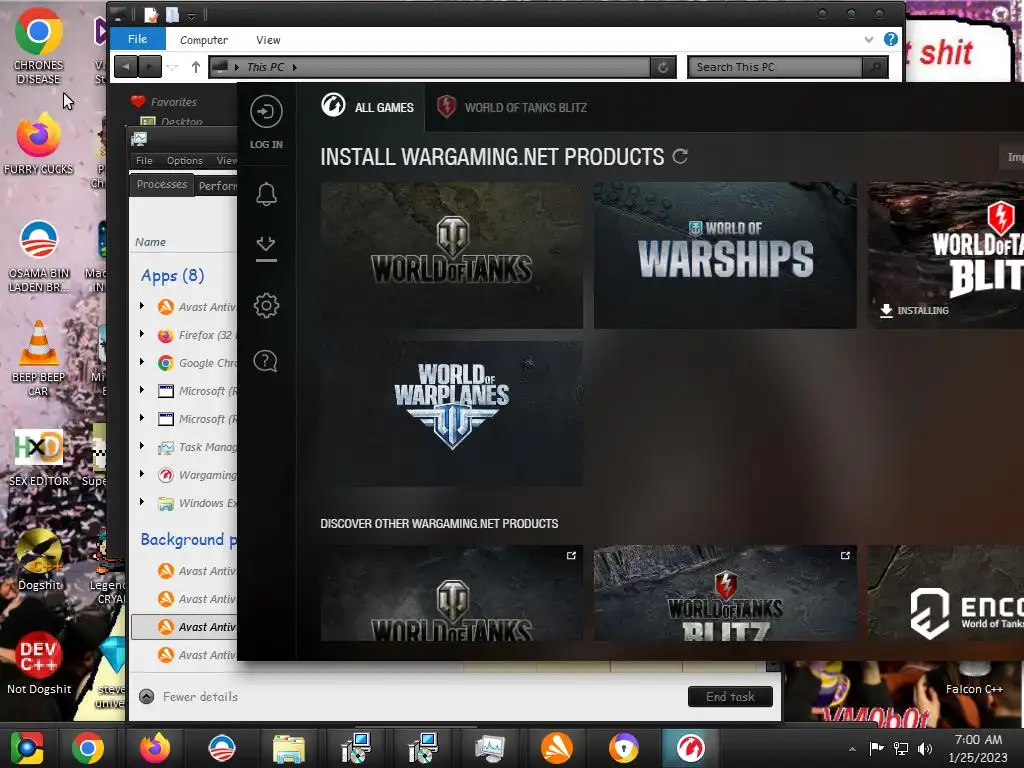Screen dimensions: 1024x768
Task: Open the settings gear in Wargaming launcher
Action: (266, 305)
